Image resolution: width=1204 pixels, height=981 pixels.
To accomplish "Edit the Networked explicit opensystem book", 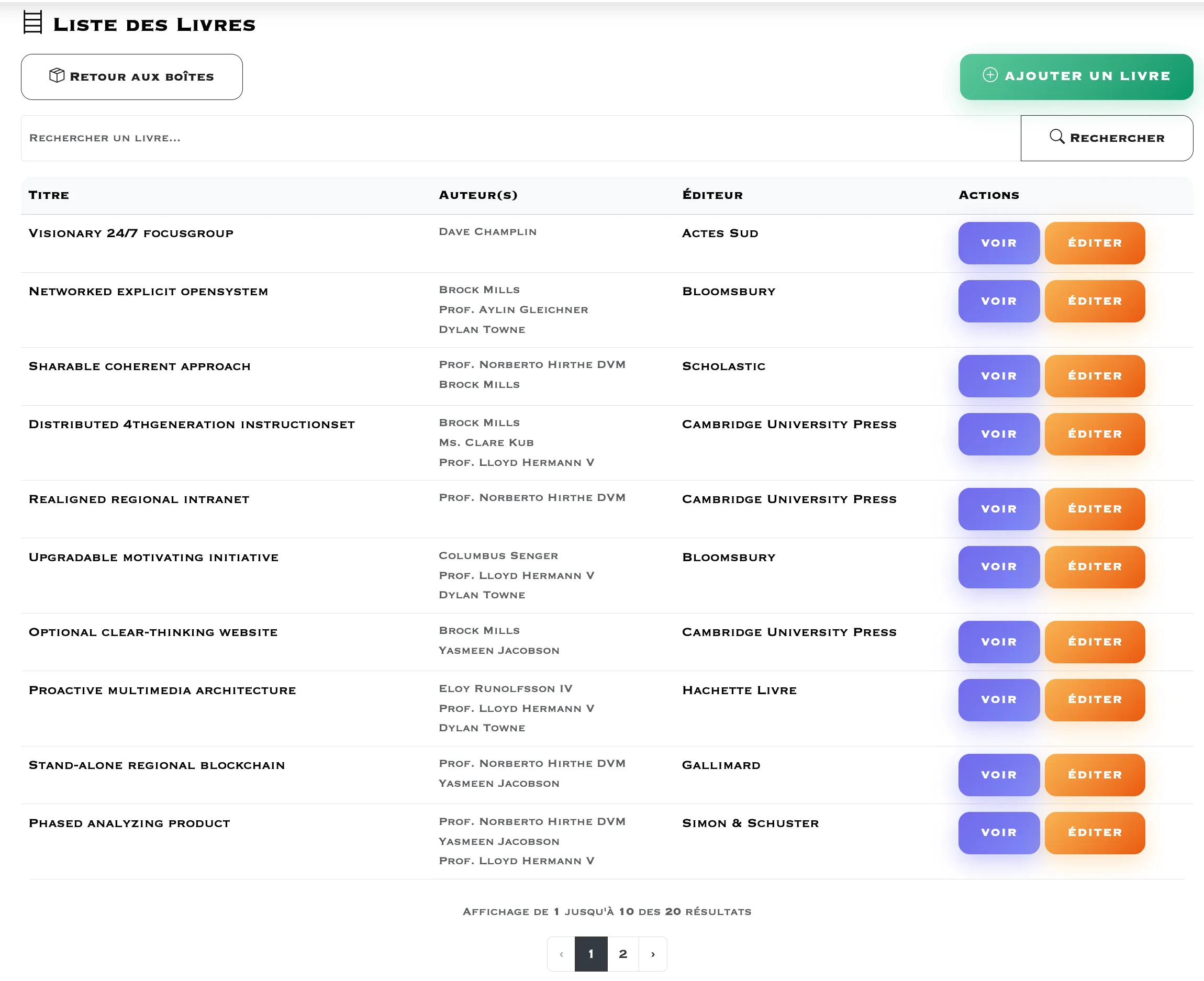I will [x=1095, y=300].
